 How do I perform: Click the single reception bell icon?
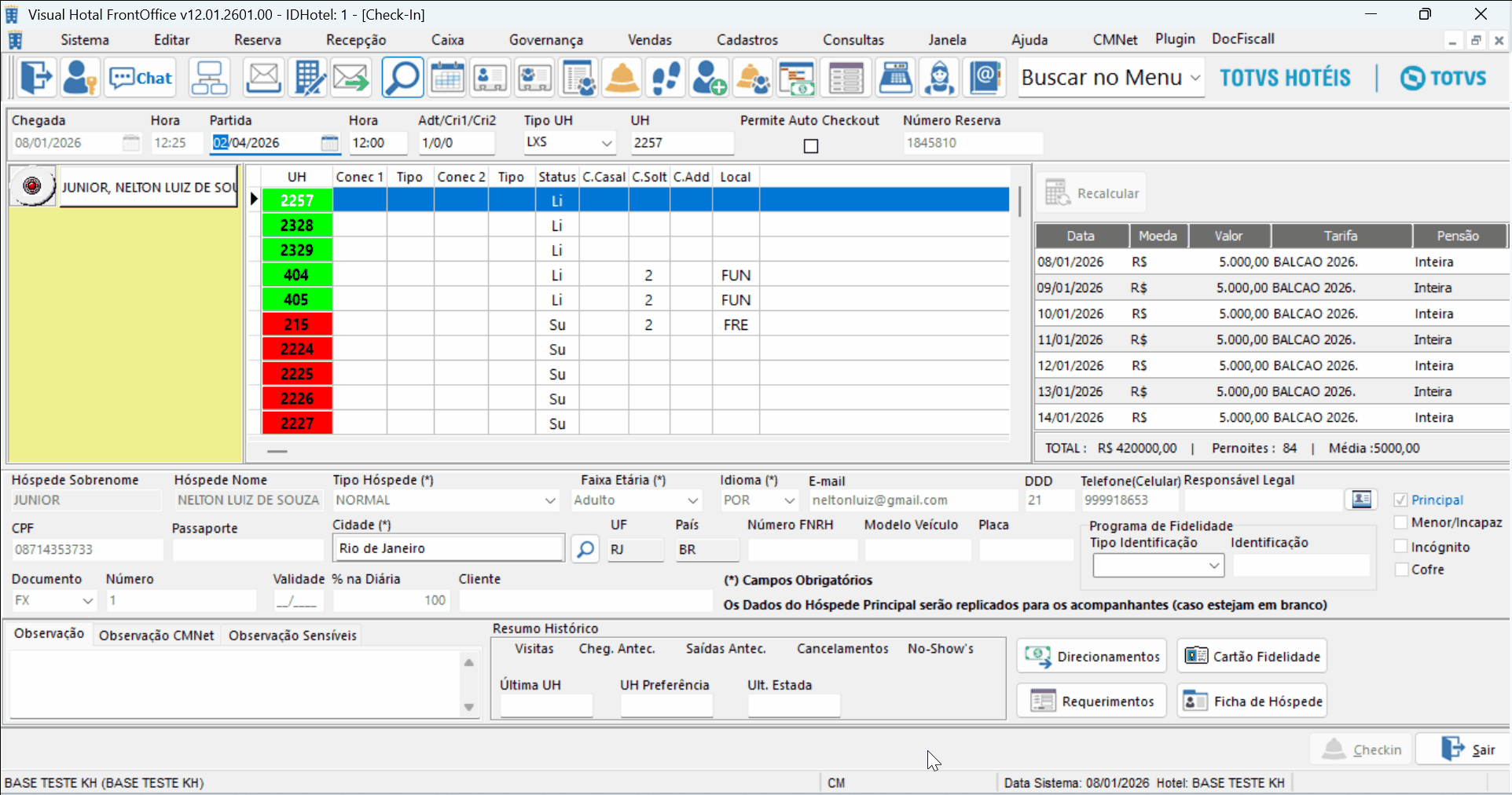pos(622,78)
